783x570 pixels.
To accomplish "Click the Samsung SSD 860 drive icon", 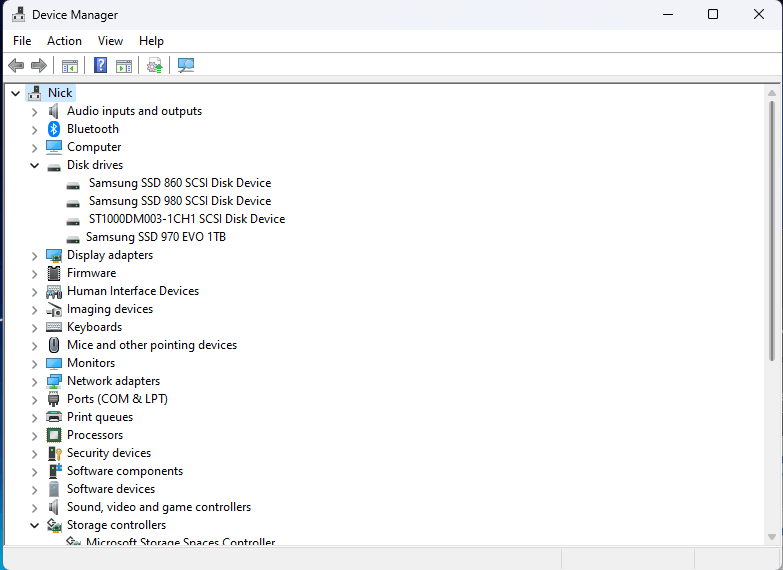I will click(73, 186).
